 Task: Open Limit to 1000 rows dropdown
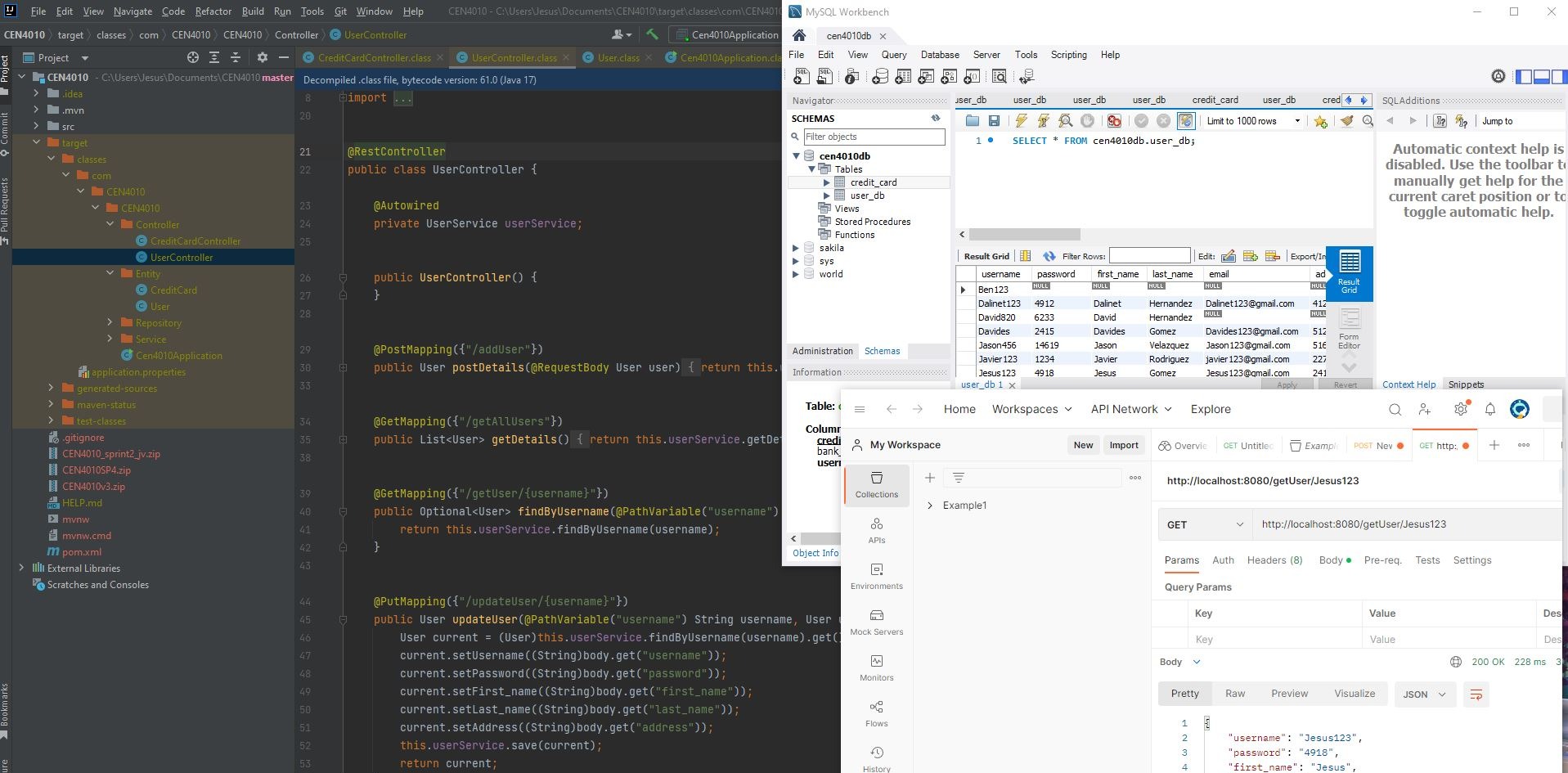coord(1253,121)
